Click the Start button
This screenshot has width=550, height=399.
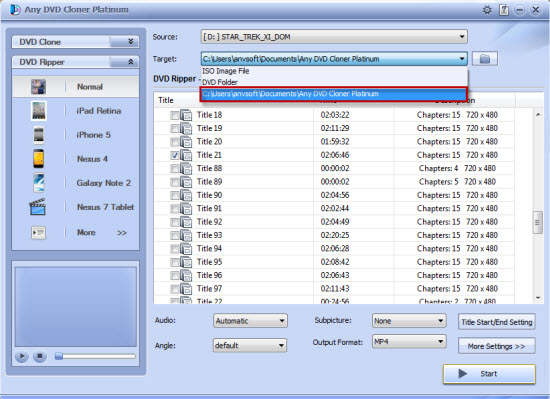pos(489,374)
